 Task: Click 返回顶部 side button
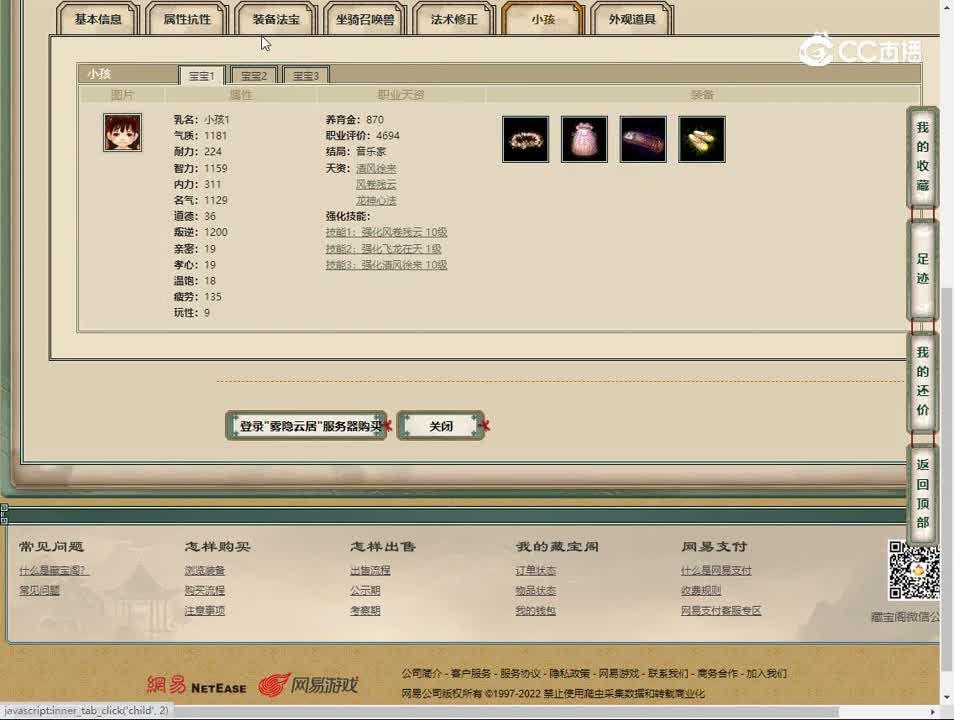[x=922, y=493]
